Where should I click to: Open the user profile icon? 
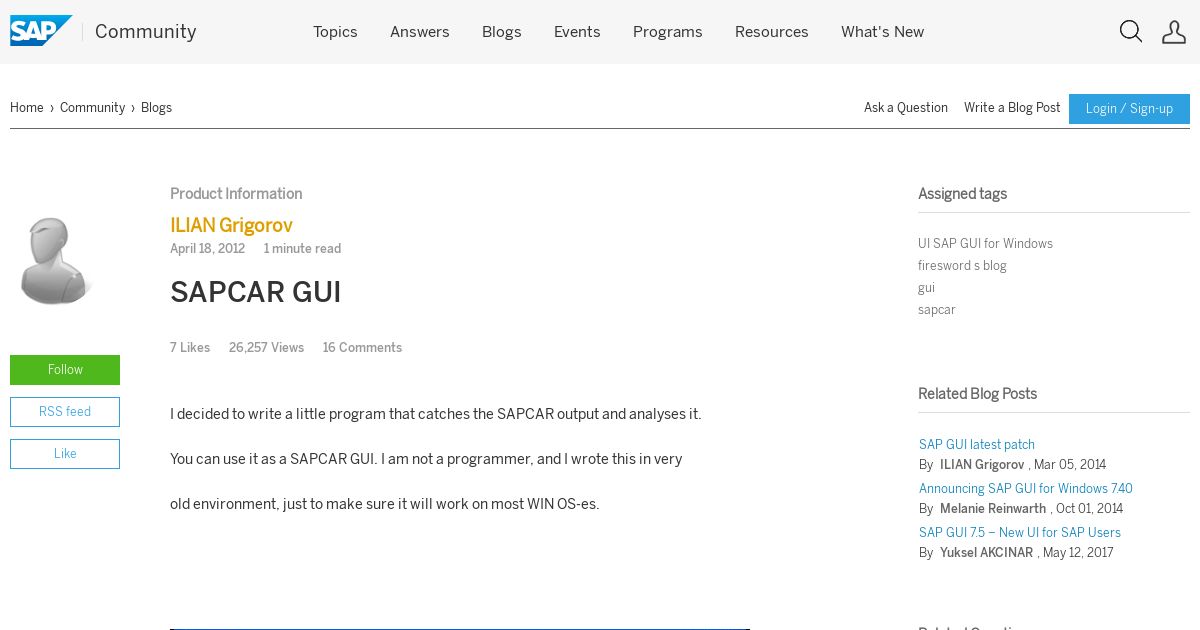pyautogui.click(x=1174, y=32)
